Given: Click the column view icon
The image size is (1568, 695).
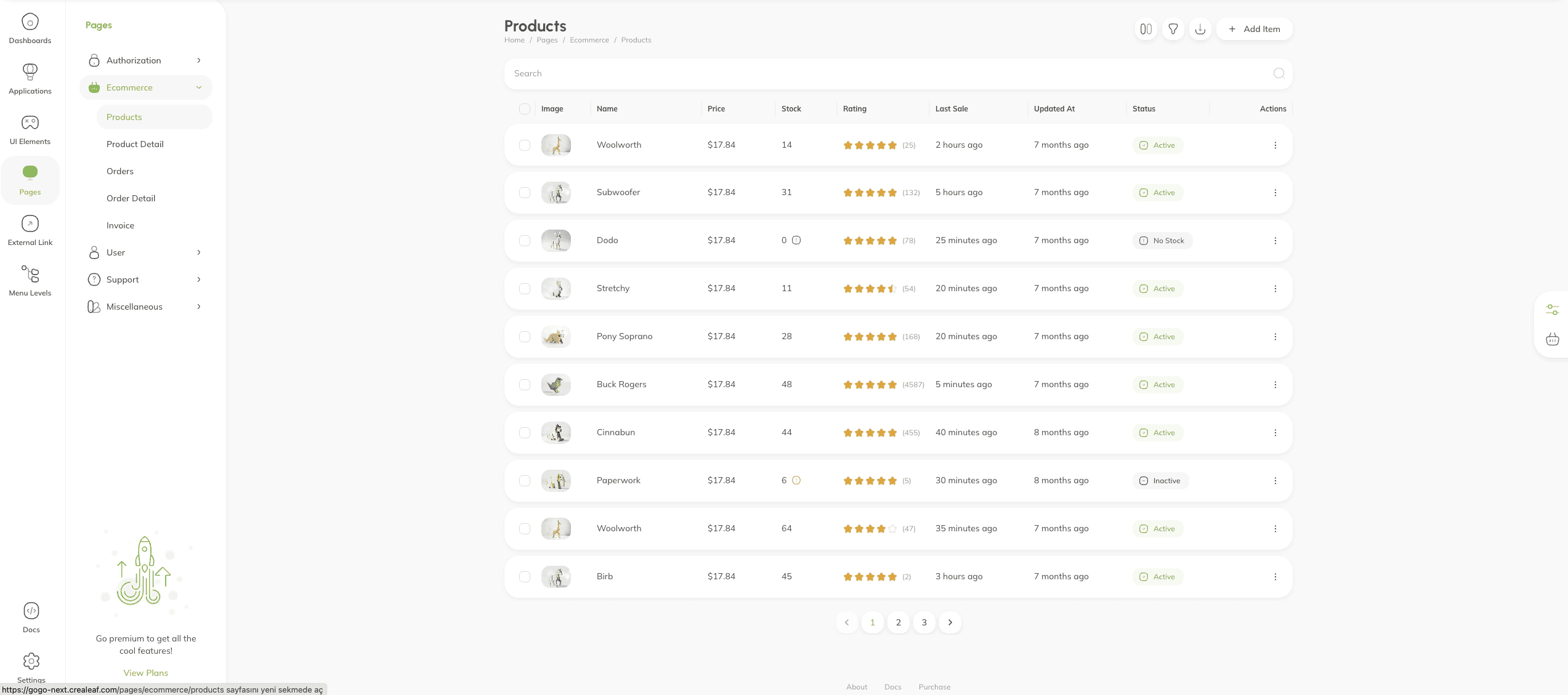Looking at the screenshot, I should 1146,29.
